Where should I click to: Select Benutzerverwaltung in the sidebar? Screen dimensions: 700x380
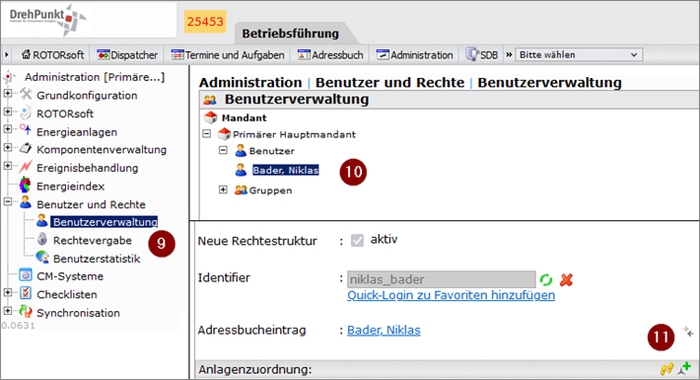105,222
